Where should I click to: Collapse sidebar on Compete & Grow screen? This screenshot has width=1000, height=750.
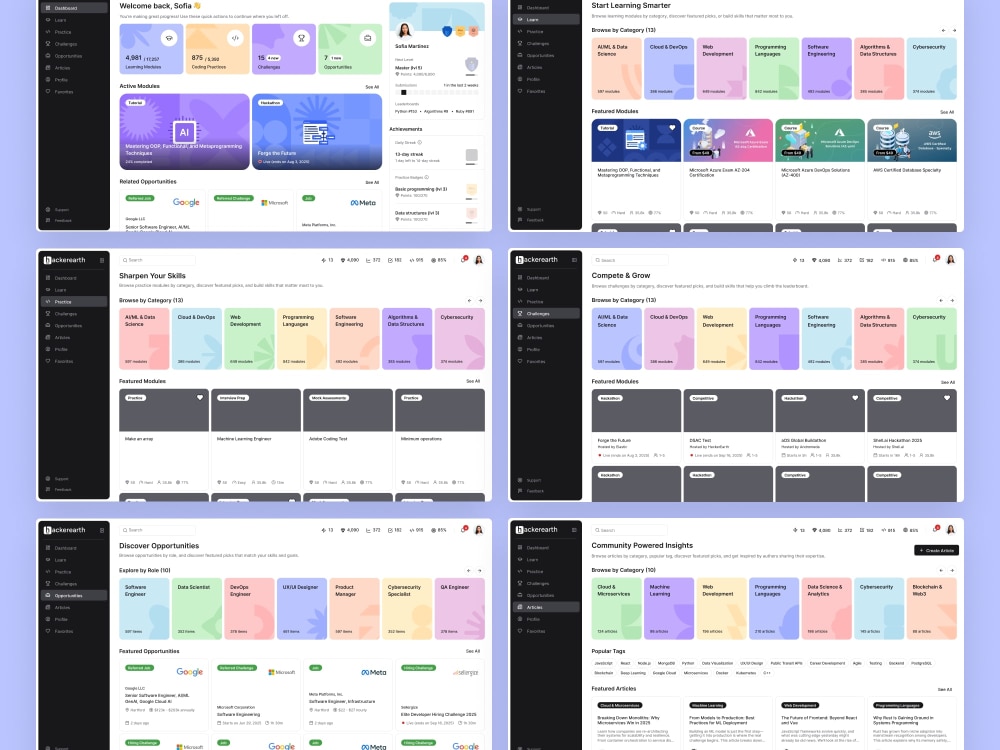pyautogui.click(x=574, y=260)
